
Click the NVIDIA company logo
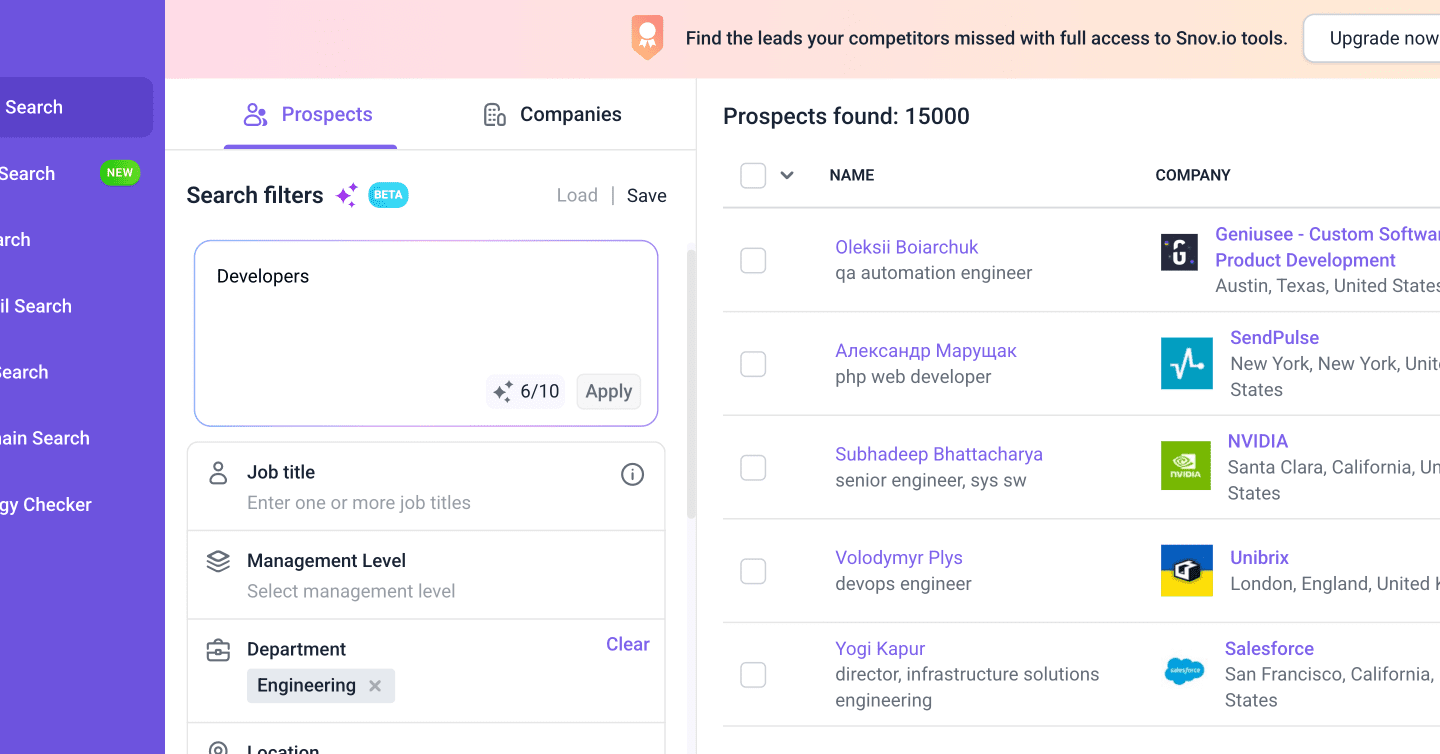pyautogui.click(x=1185, y=466)
